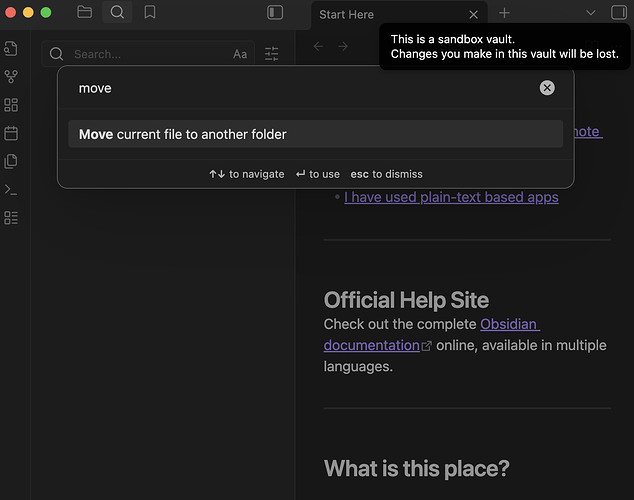634x500 pixels.
Task: Select the search magnifier tab icon
Action: (117, 13)
